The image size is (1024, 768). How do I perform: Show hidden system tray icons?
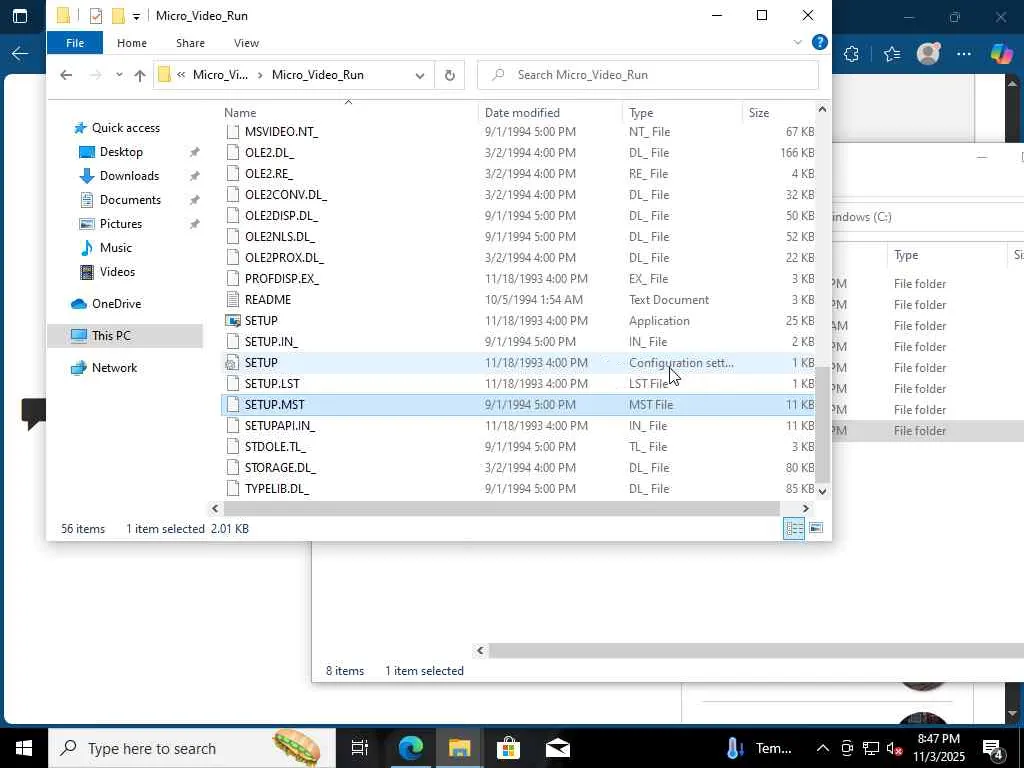823,748
